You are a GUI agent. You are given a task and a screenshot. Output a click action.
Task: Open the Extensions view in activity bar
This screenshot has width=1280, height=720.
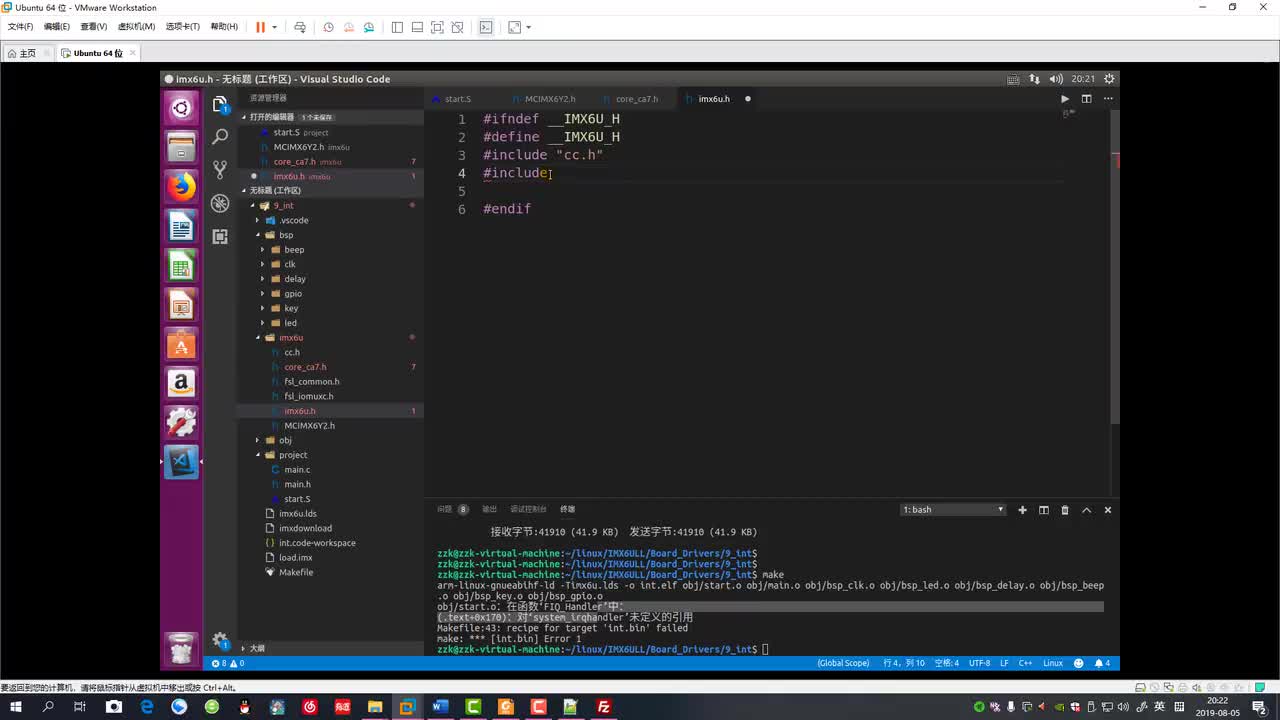pyautogui.click(x=220, y=236)
